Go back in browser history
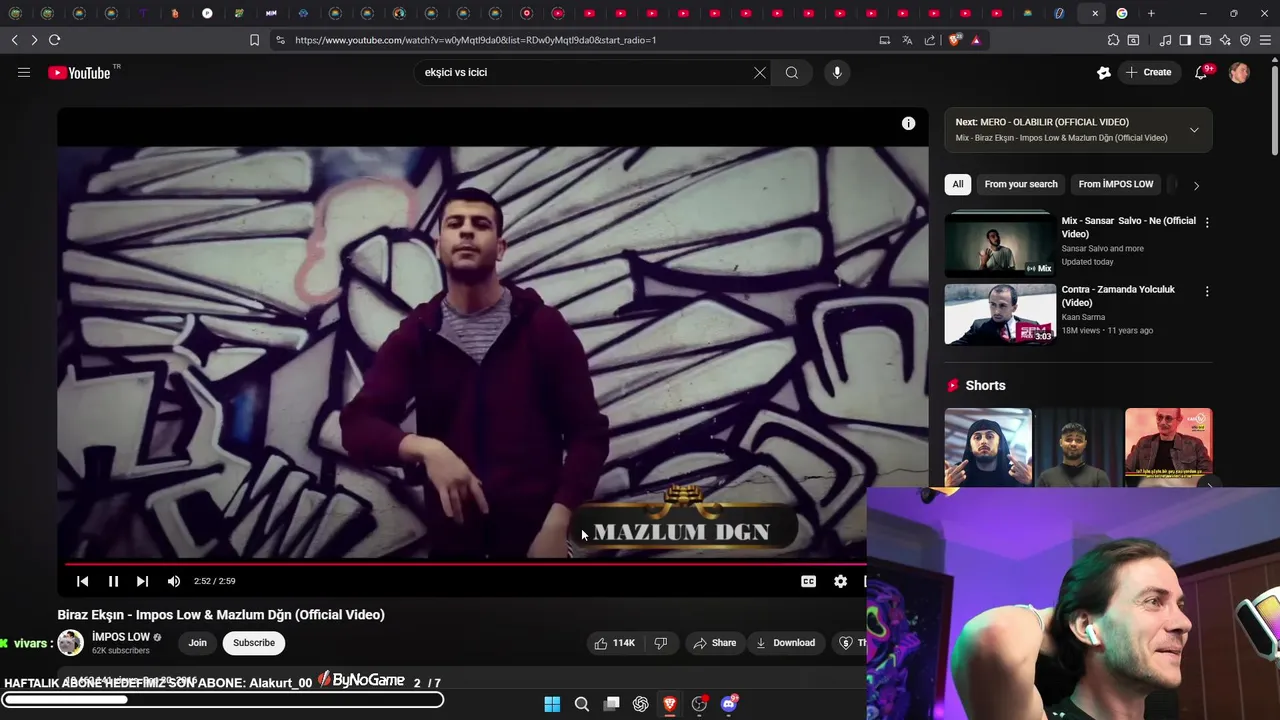The image size is (1280, 720). point(14,40)
